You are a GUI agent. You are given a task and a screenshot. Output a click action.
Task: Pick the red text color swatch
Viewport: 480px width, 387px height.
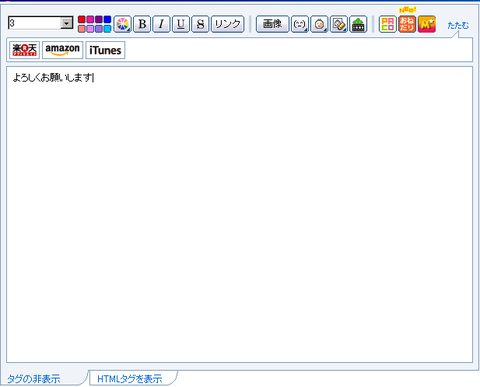click(82, 20)
